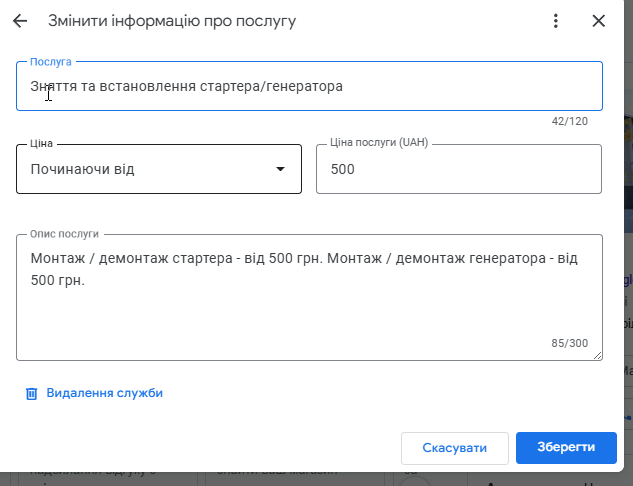Viewport: 633px width, 486px height.
Task: Click the dialog title 'Змінити інформацію про послугу'
Action: (172, 21)
